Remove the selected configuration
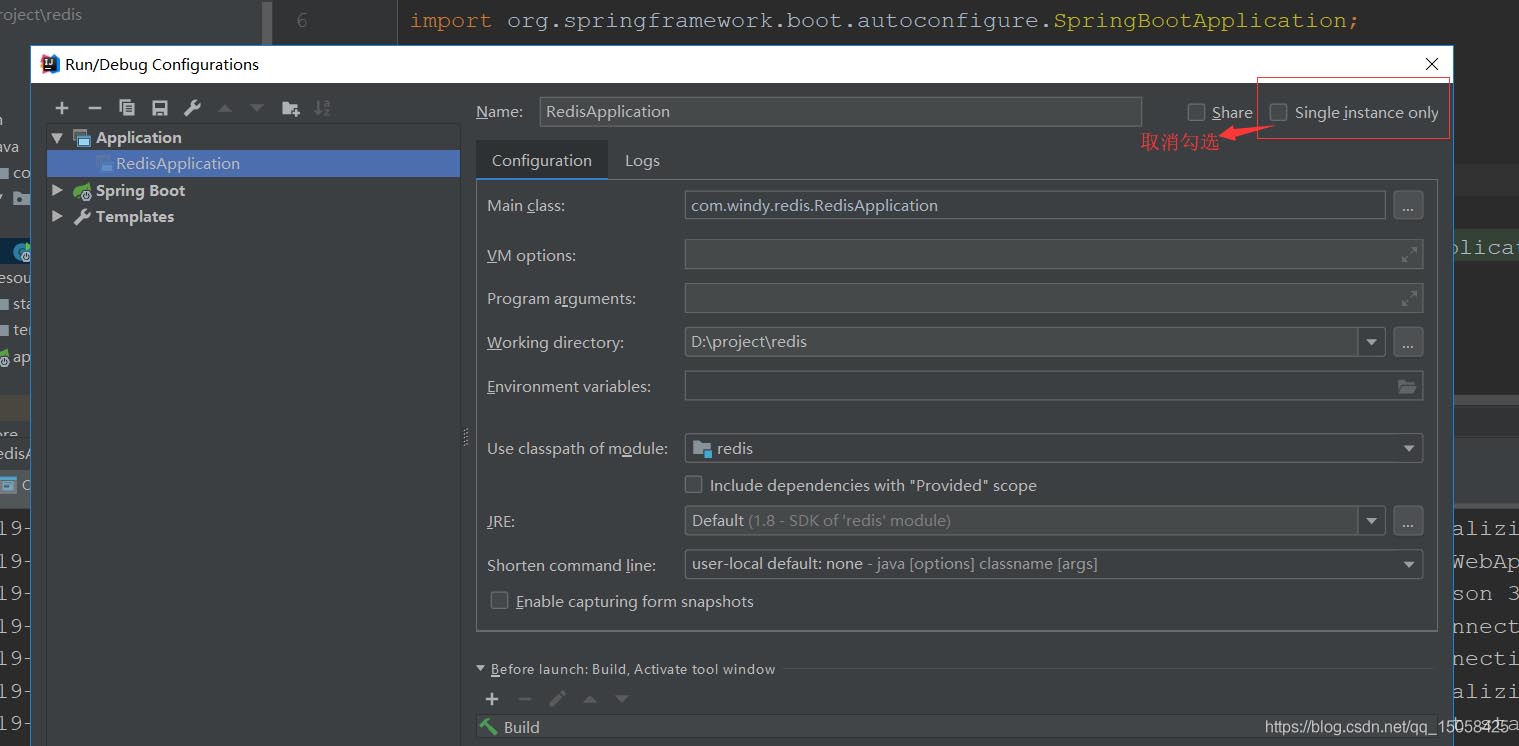Viewport: 1519px width, 746px height. (94, 108)
